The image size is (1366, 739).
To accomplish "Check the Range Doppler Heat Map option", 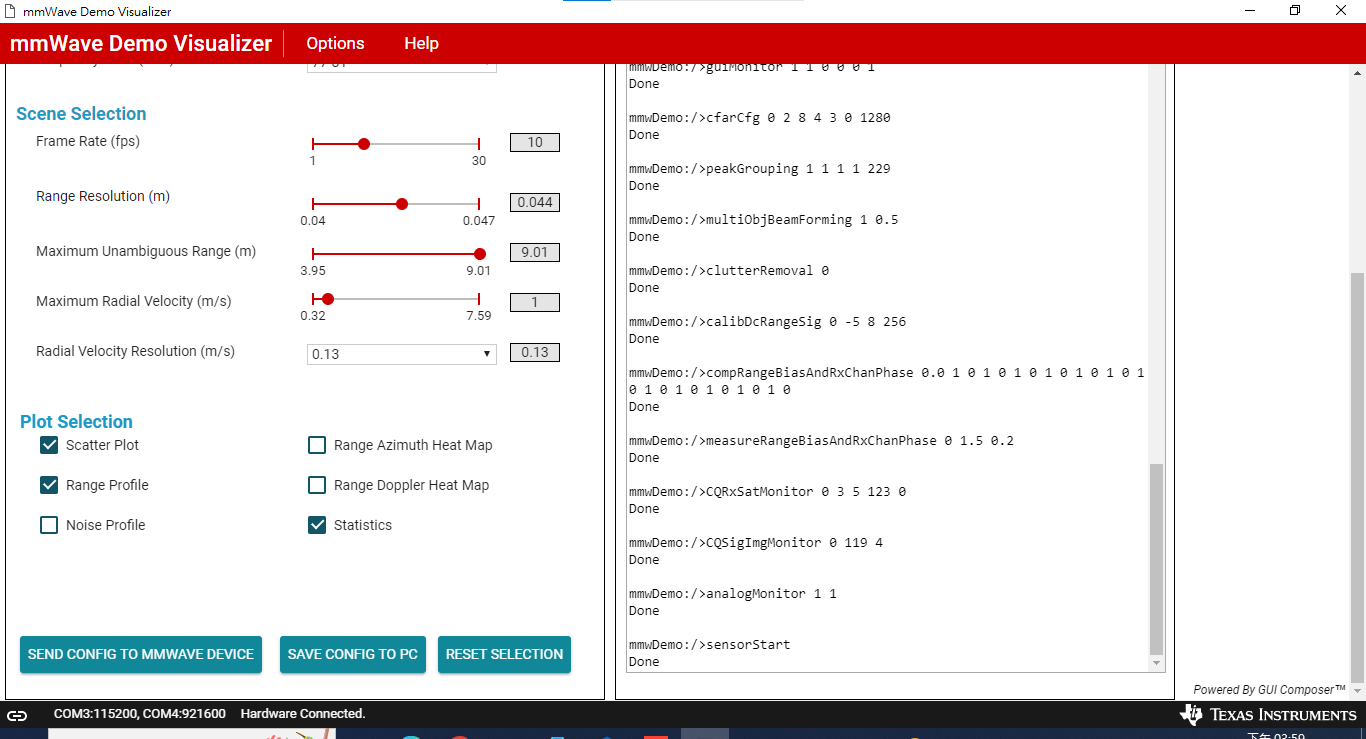I will (x=317, y=485).
